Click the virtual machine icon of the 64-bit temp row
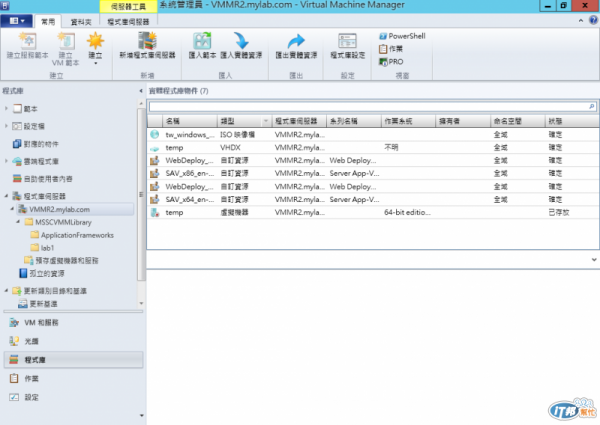600x425 pixels. [x=155, y=212]
